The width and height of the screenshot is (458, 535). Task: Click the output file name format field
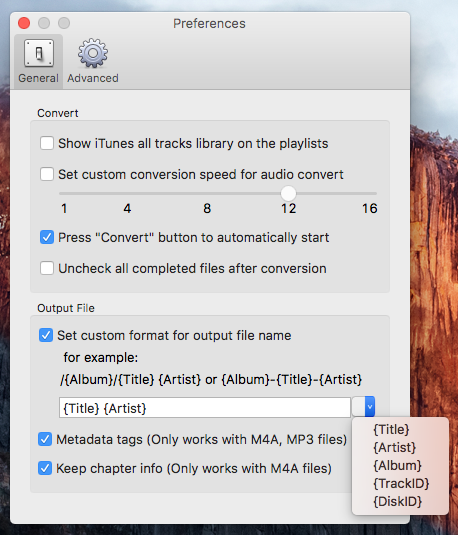[205, 407]
